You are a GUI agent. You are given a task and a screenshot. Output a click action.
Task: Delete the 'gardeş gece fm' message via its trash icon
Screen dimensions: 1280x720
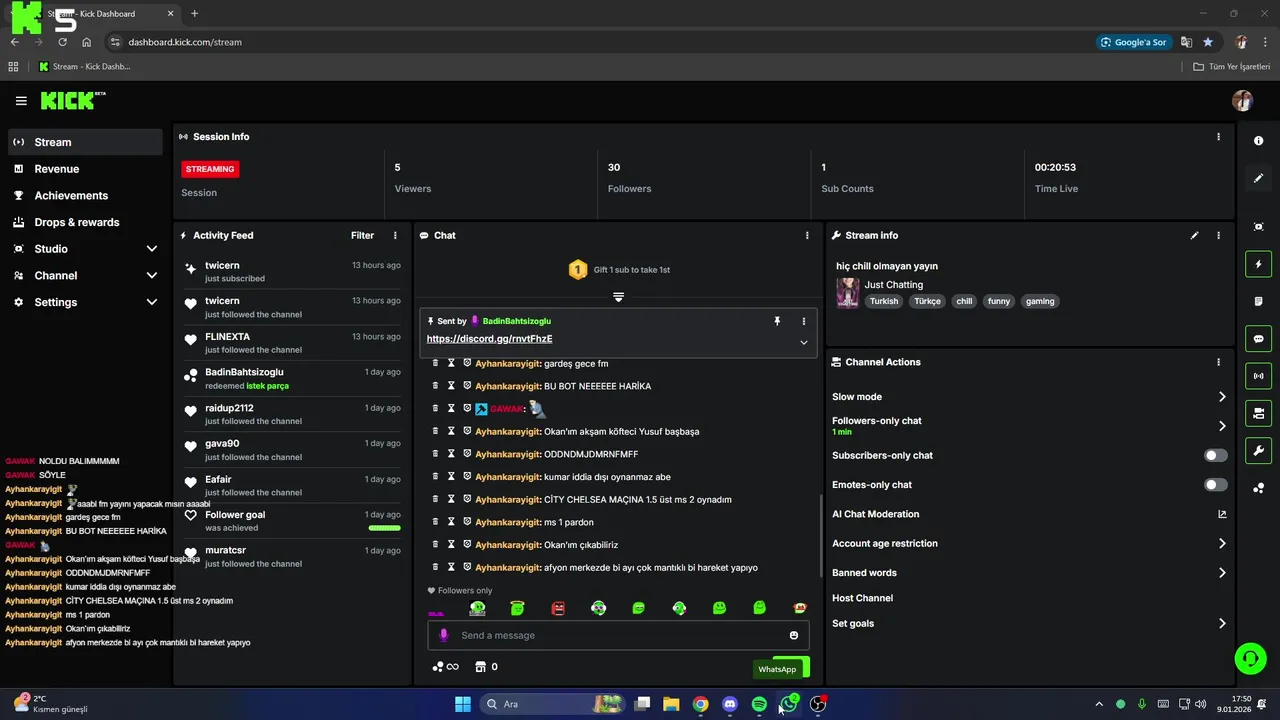[435, 363]
